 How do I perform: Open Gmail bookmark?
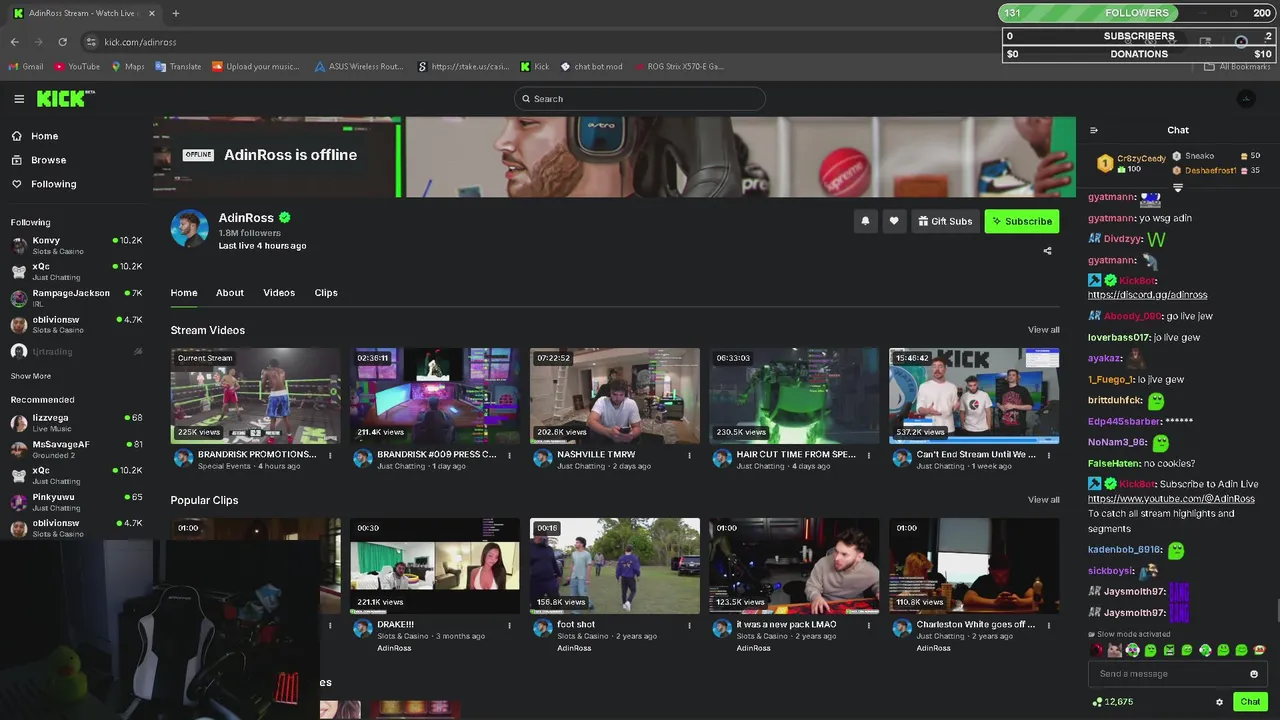26,67
